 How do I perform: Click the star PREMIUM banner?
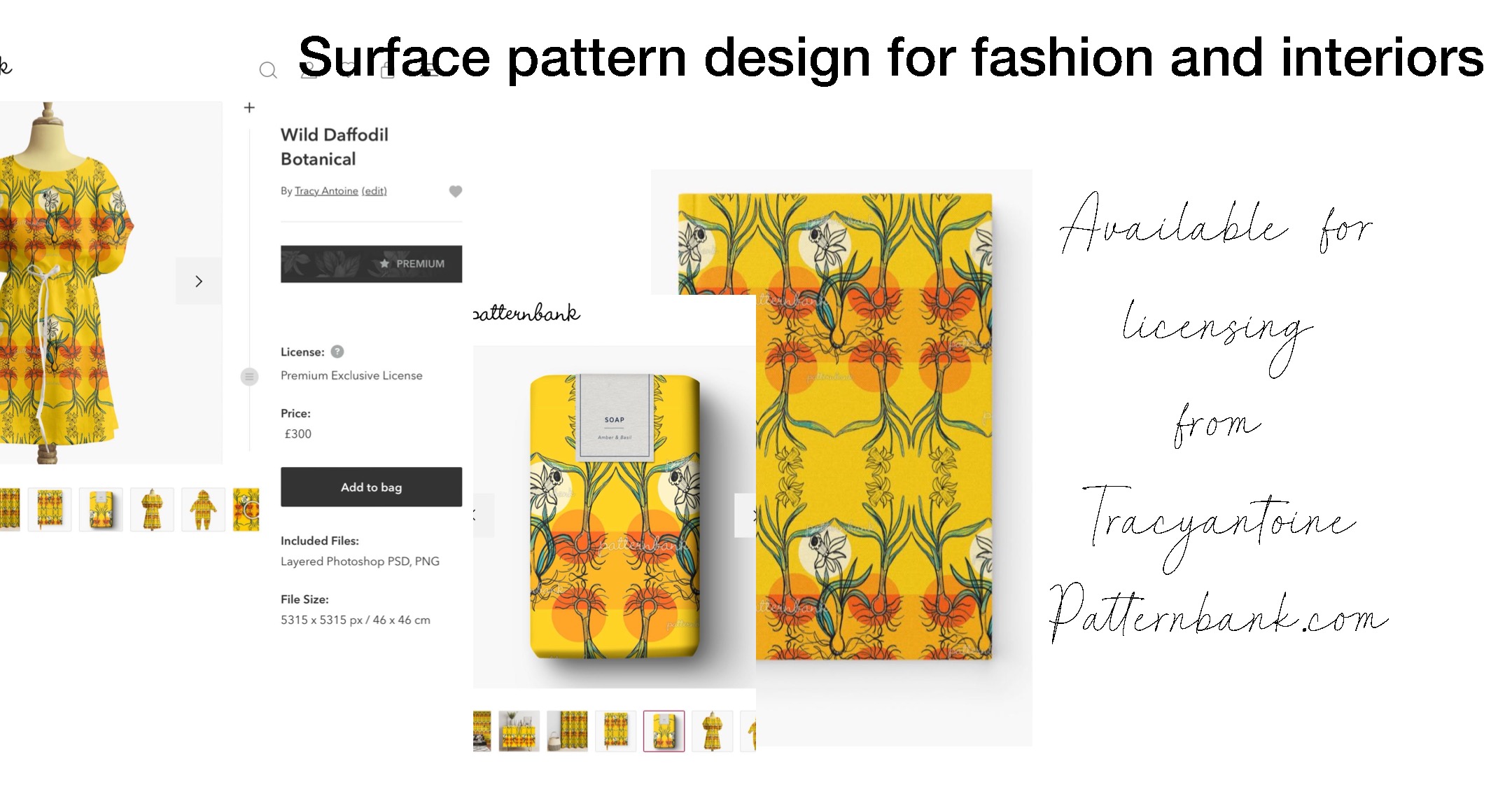[371, 264]
